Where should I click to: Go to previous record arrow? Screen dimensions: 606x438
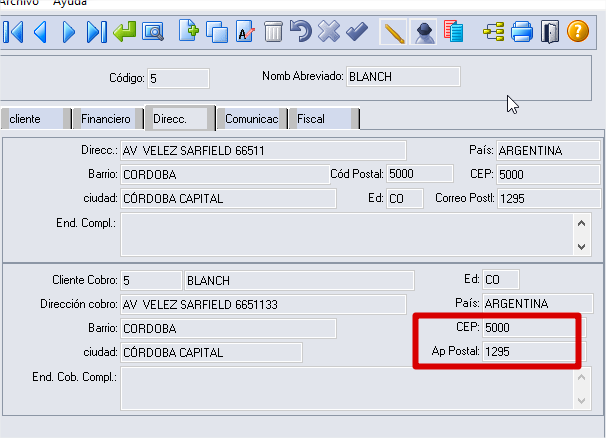pyautogui.click(x=41, y=32)
